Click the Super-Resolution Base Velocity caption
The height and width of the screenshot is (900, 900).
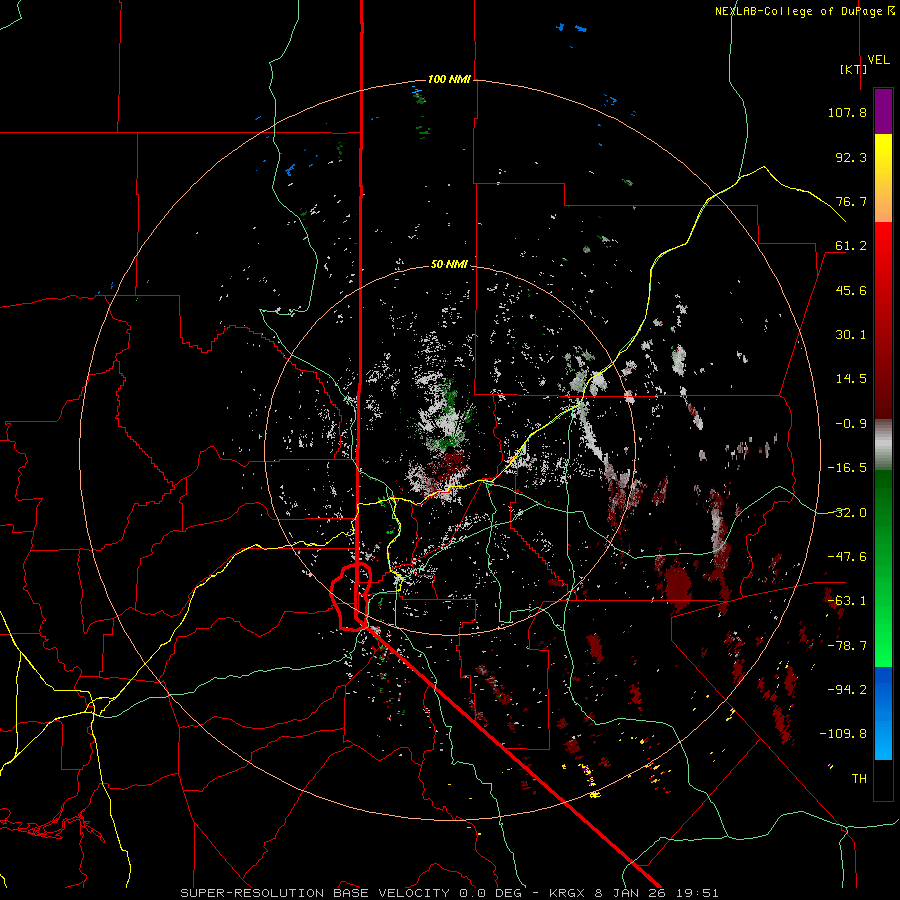pos(449,893)
